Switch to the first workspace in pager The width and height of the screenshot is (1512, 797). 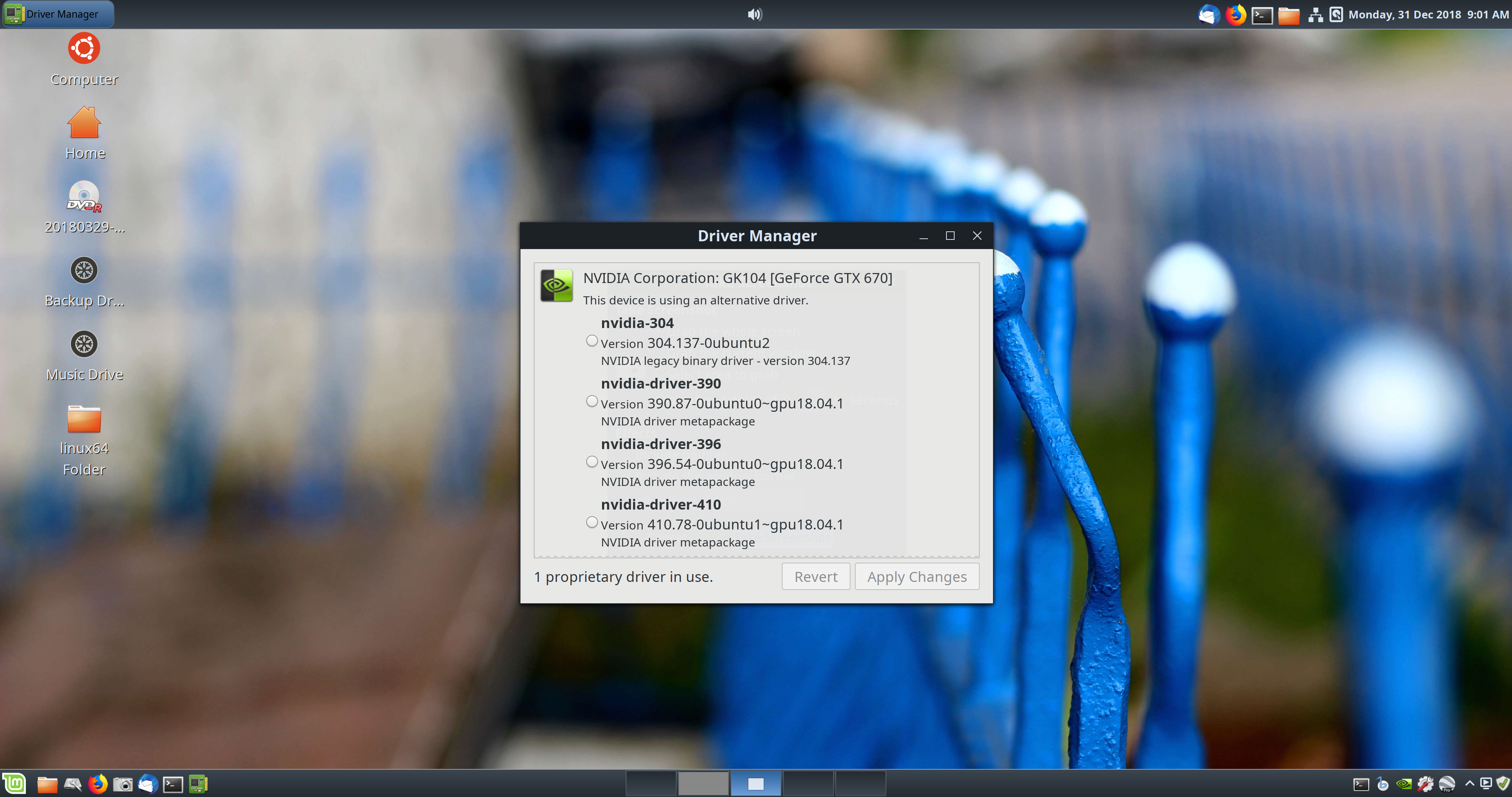point(651,784)
